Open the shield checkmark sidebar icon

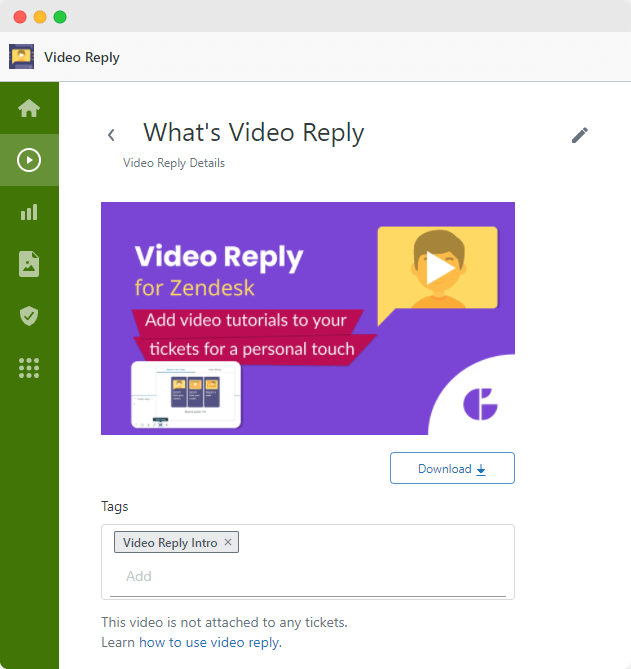(x=29, y=316)
